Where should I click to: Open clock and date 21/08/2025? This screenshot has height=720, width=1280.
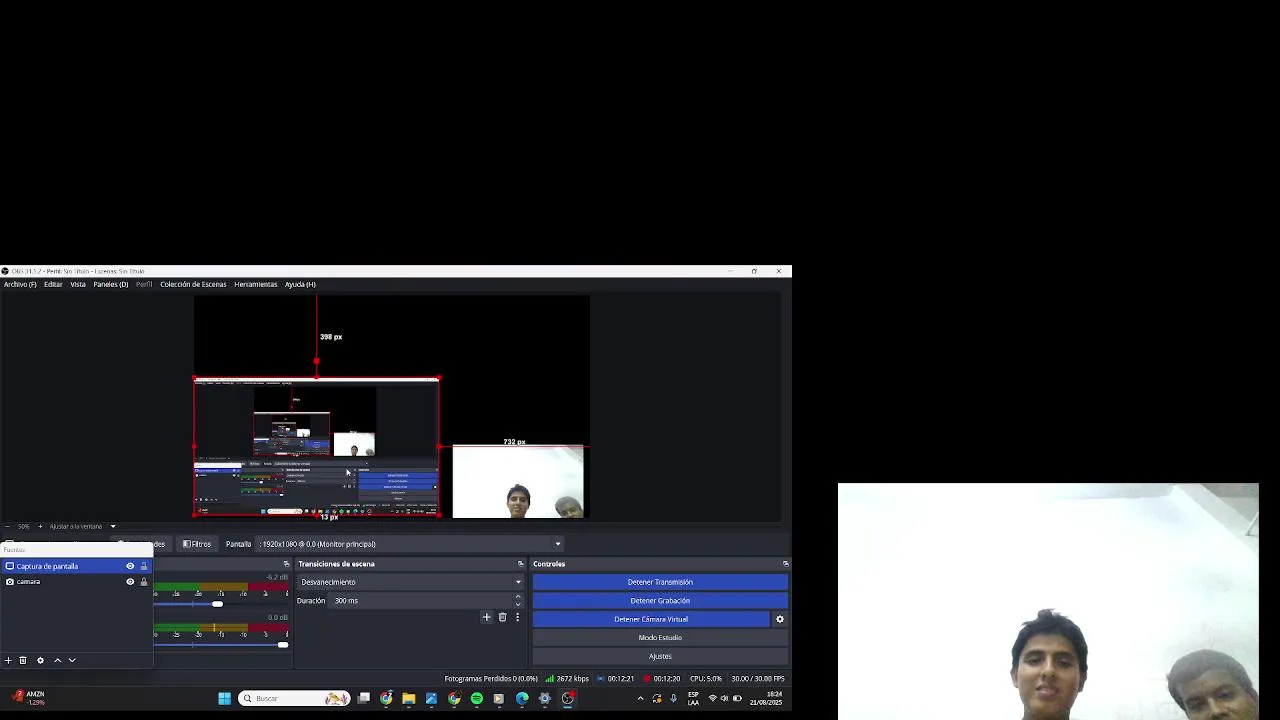[767, 698]
